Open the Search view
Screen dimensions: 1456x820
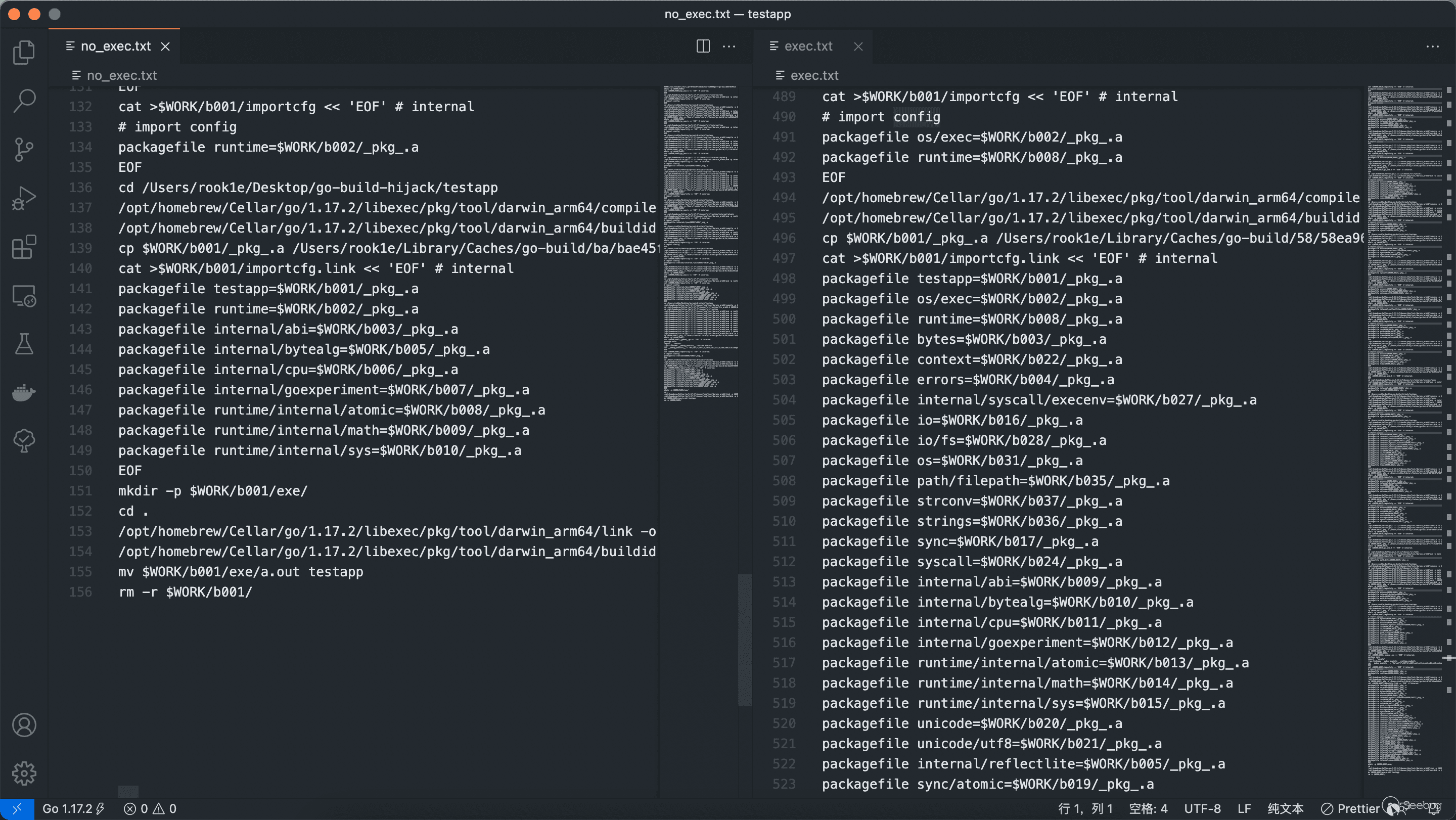click(x=24, y=101)
